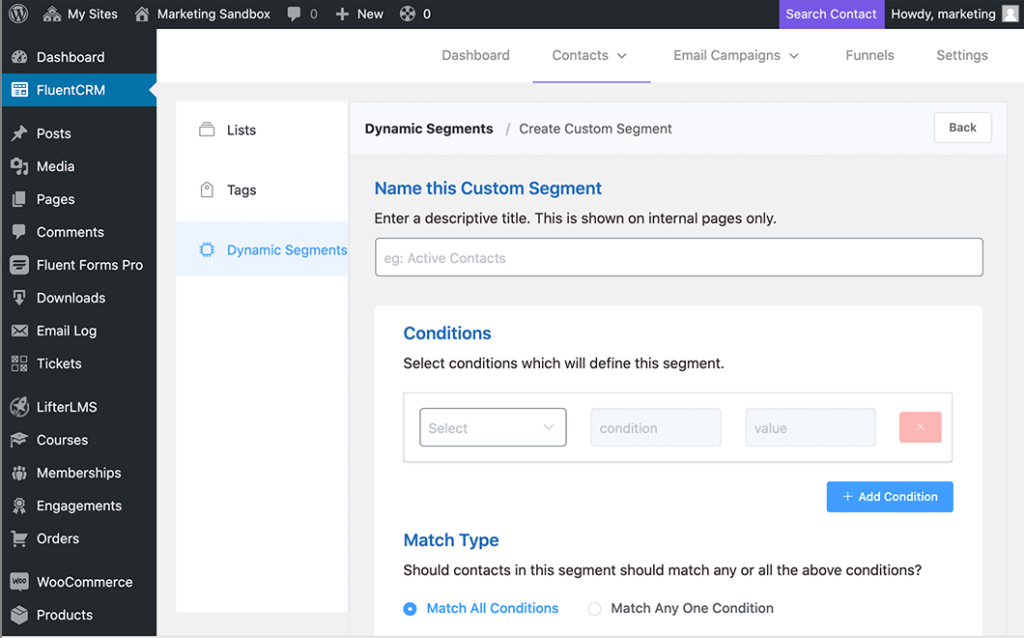This screenshot has height=638, width=1024.
Task: Click the Engagements award icon
Action: (x=20, y=505)
